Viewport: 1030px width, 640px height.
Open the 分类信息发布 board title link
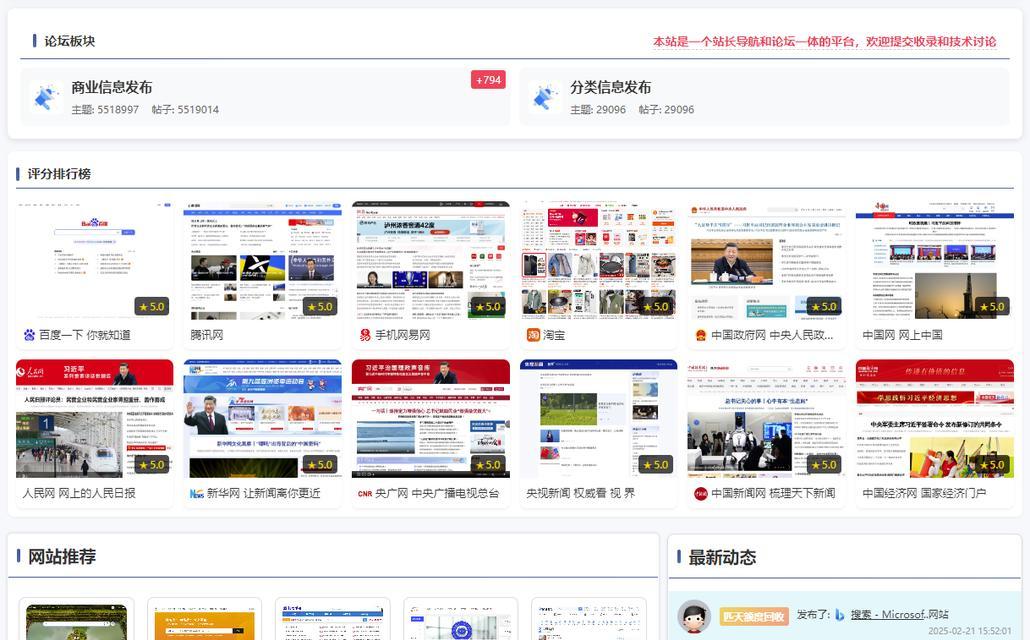point(610,87)
